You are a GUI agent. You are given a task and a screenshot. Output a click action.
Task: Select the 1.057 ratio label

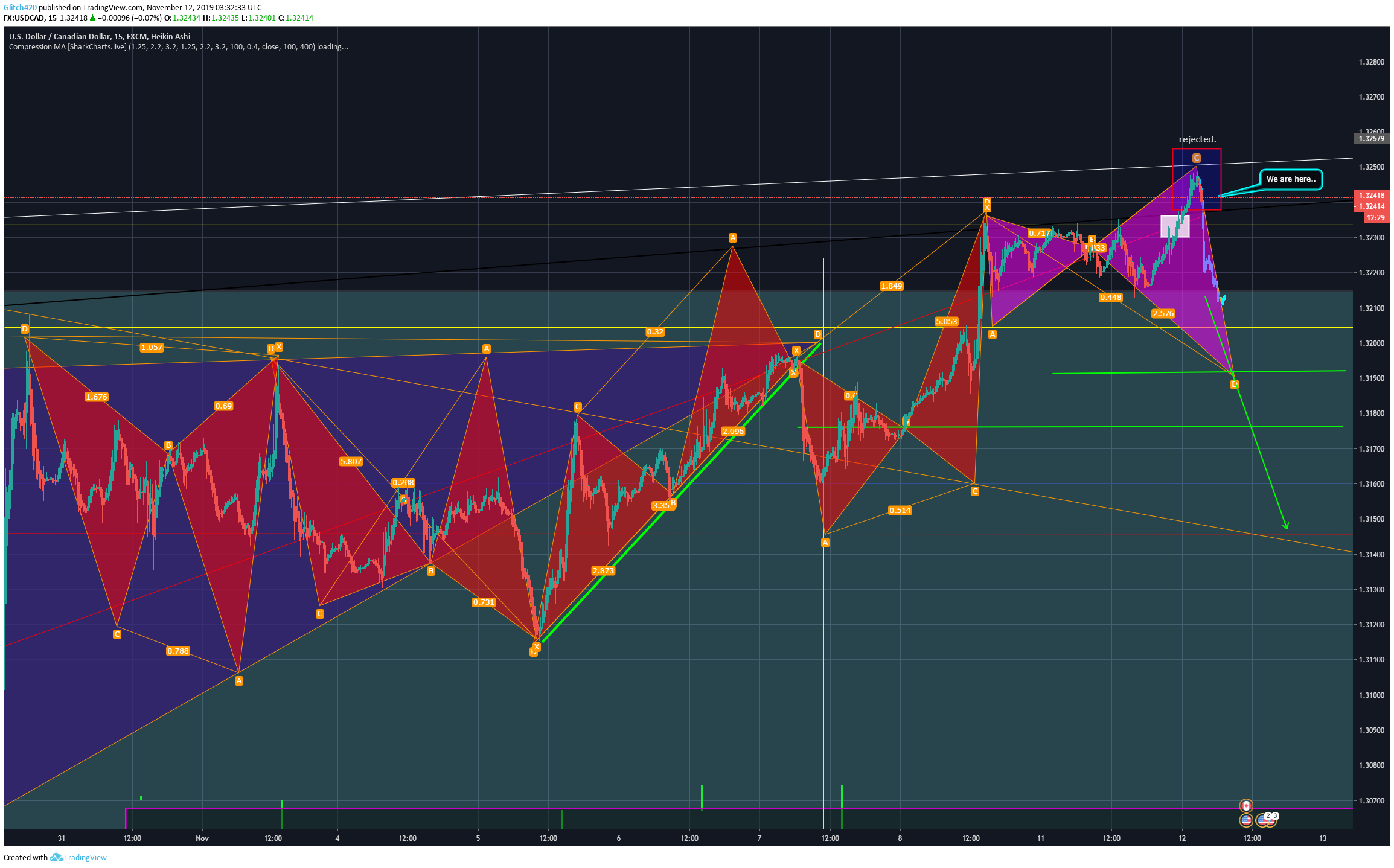tap(152, 348)
